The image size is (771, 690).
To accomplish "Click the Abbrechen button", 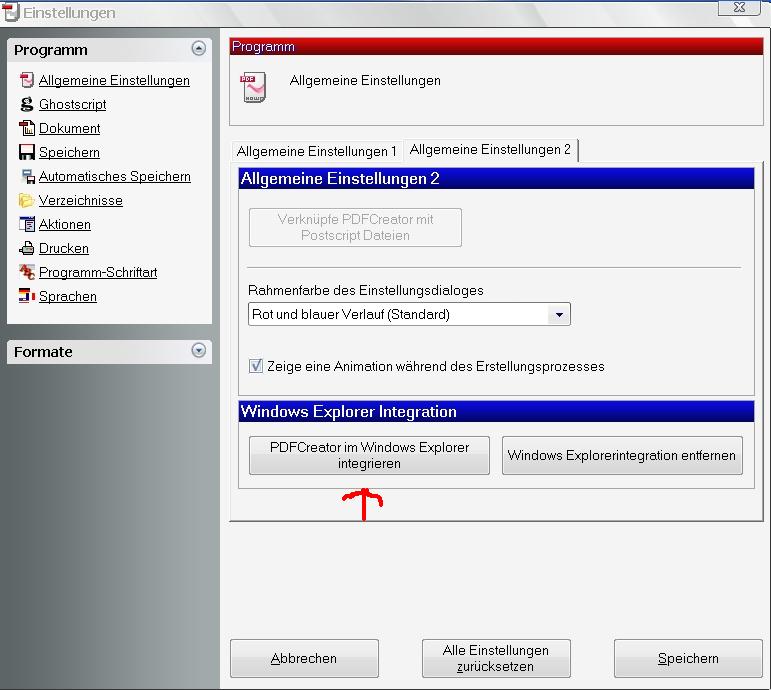I will [x=304, y=659].
